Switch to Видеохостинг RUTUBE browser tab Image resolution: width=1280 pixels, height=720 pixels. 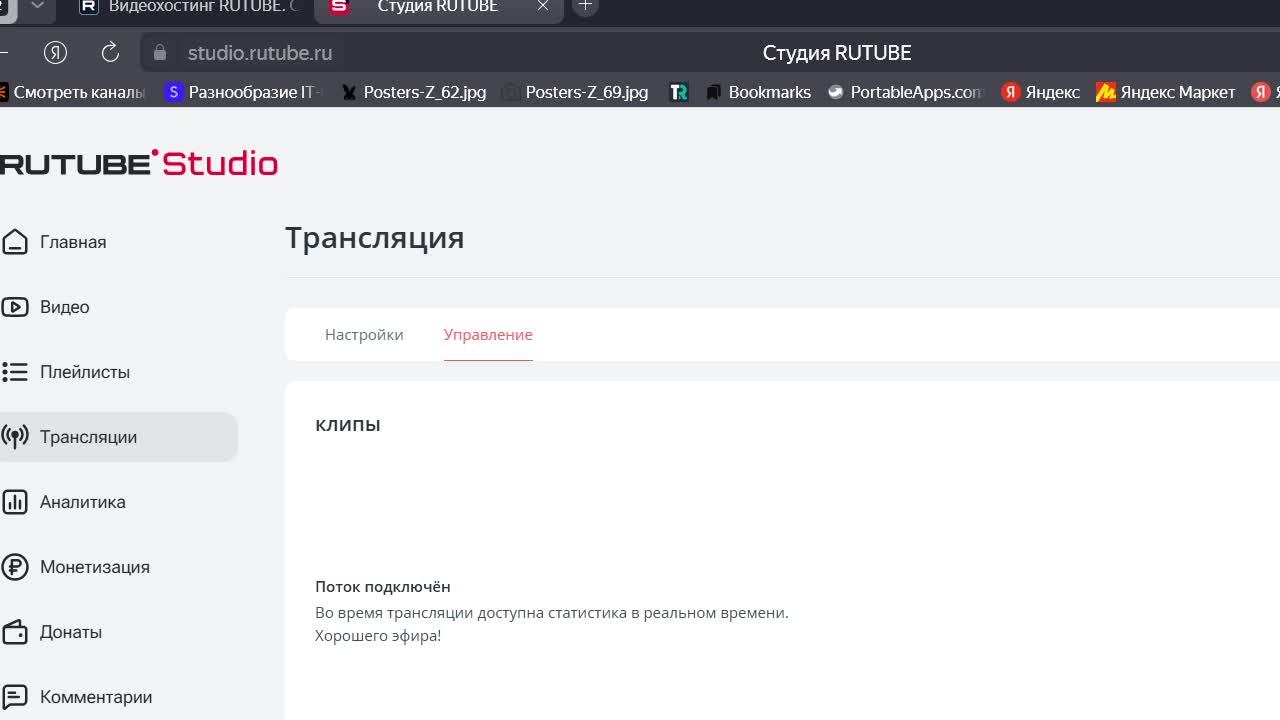[x=189, y=7]
